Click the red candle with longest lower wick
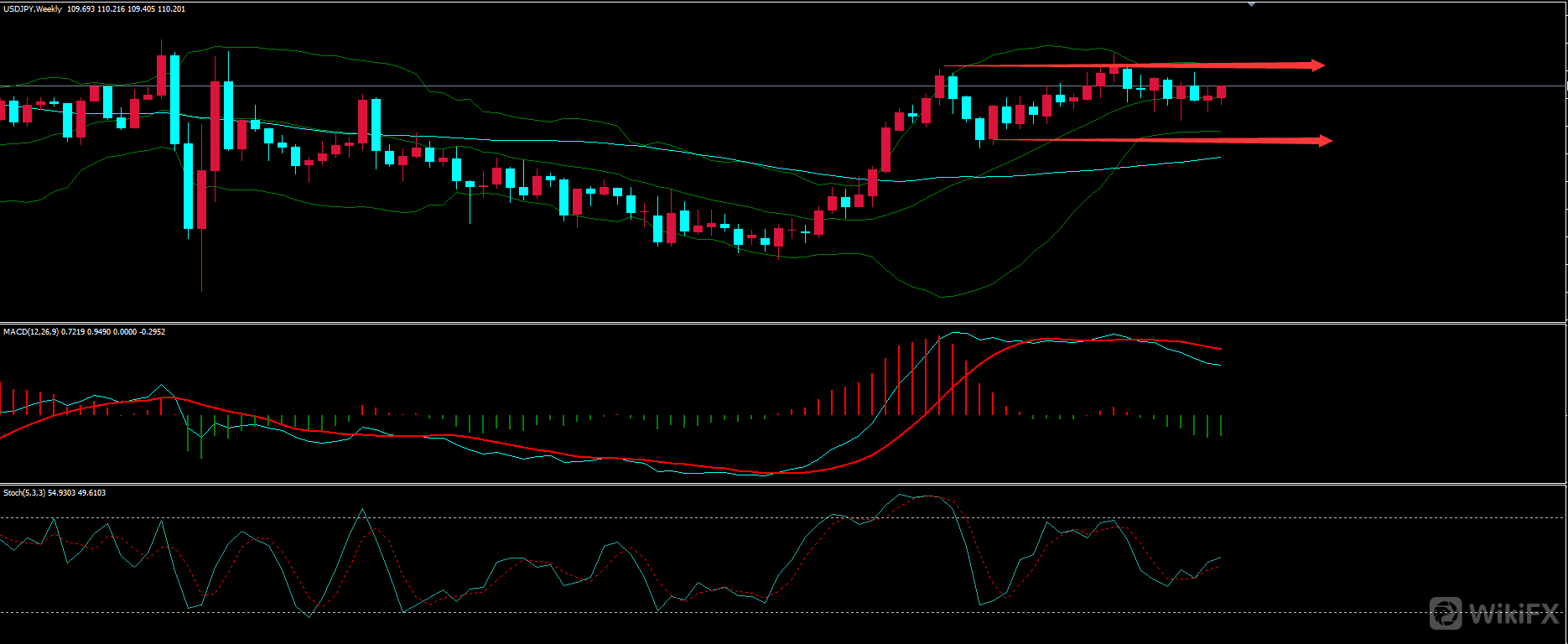Image resolution: width=1568 pixels, height=644 pixels. tap(202, 201)
